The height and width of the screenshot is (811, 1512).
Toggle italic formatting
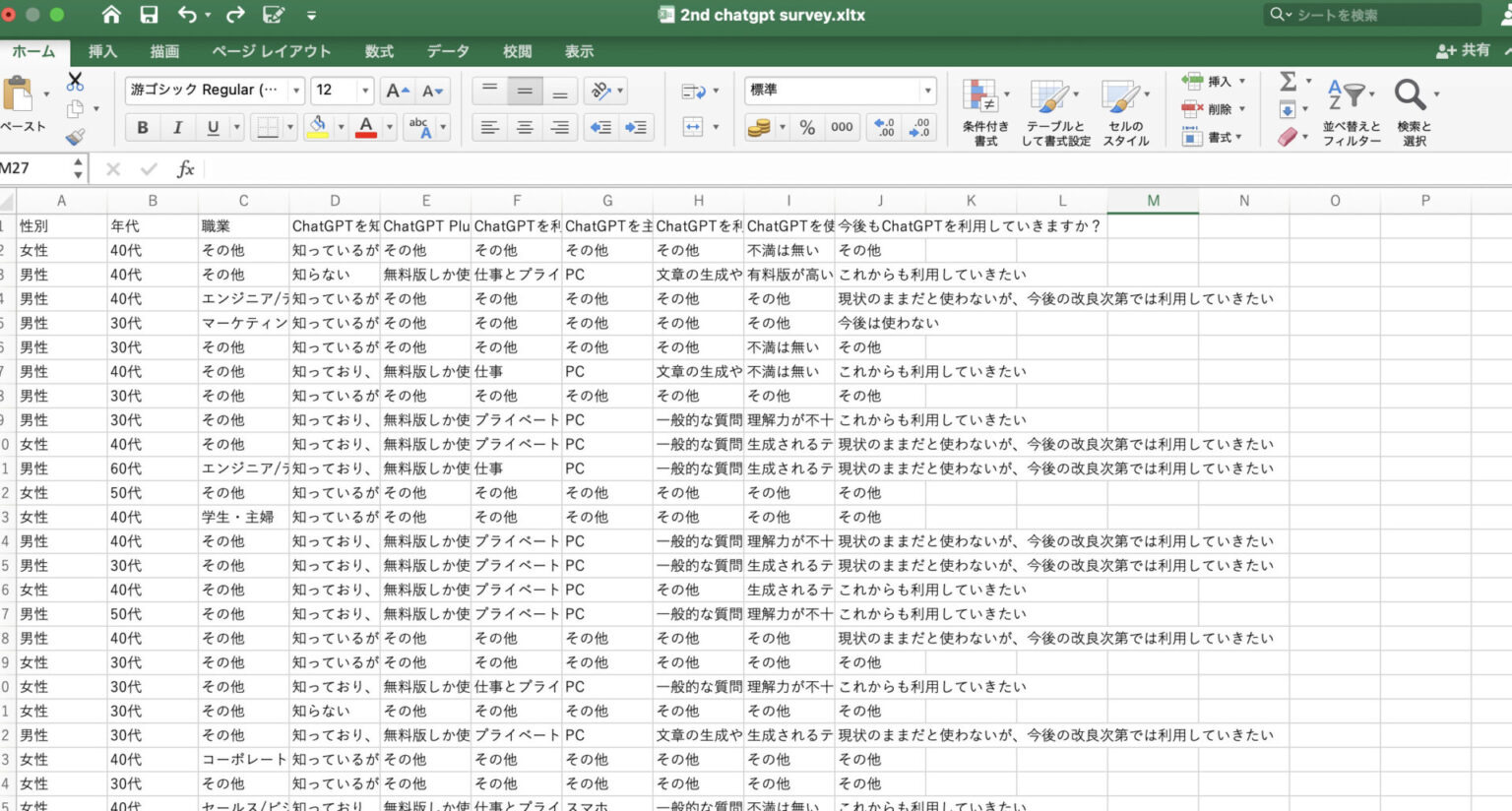[177, 127]
